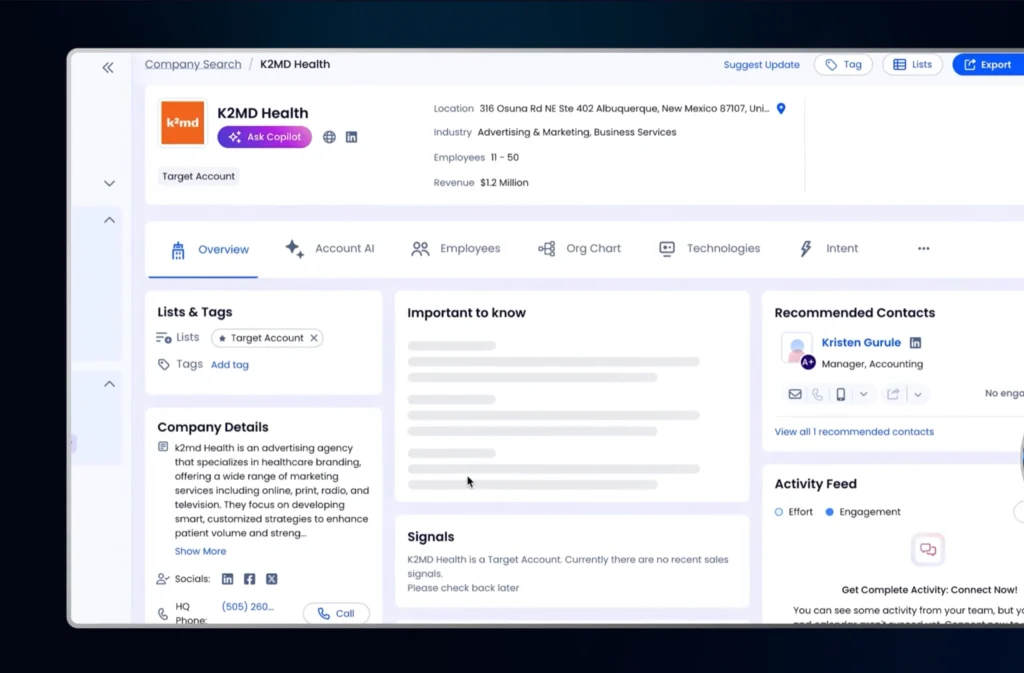View all 1 recommended contacts

coord(854,432)
